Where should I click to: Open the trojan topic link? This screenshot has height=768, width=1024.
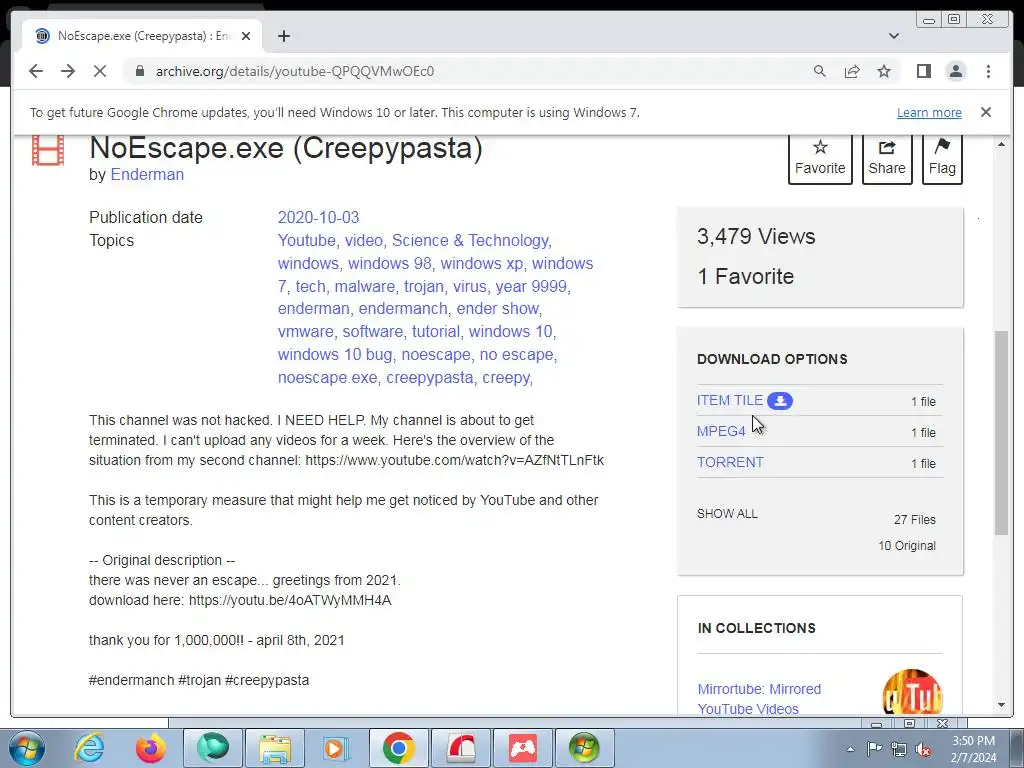[x=423, y=286]
